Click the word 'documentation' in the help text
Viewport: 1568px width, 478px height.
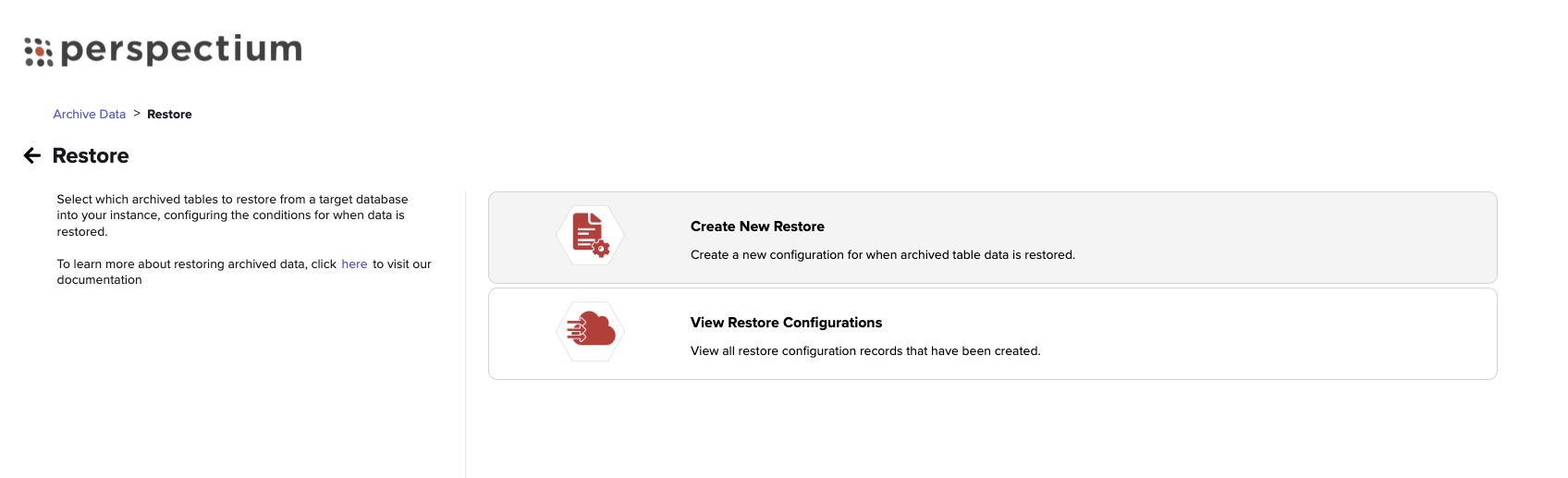[x=100, y=280]
